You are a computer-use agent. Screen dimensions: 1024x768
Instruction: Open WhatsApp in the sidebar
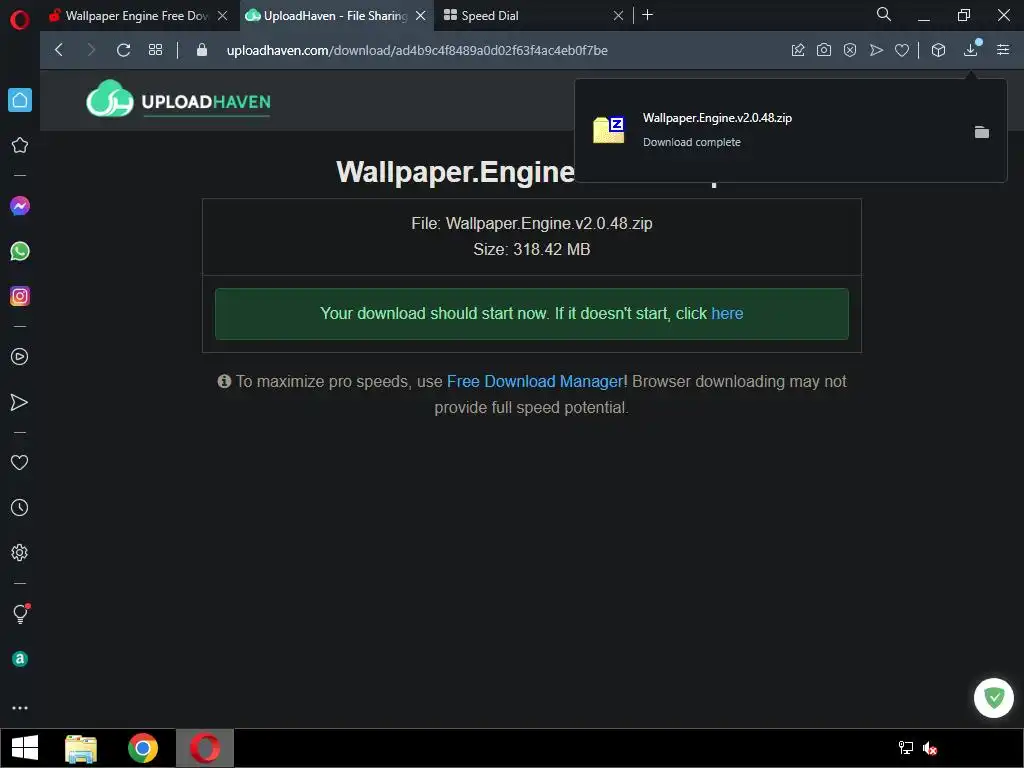(20, 251)
